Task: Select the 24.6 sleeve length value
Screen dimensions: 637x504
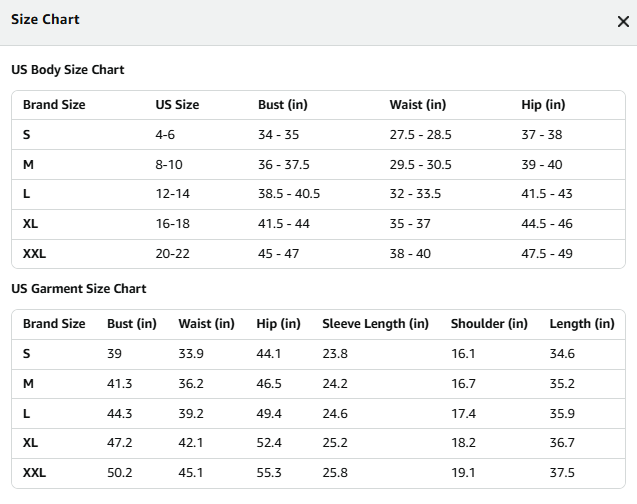Action: click(335, 414)
